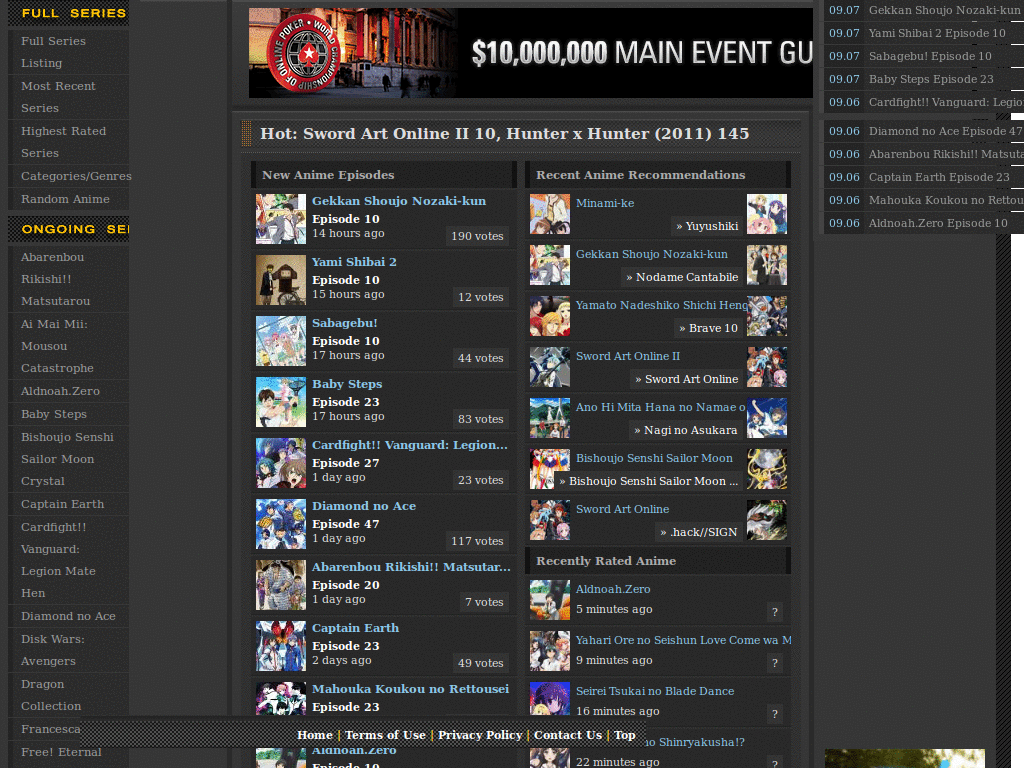Open Dragon Collection sidebar link
This screenshot has height=768, width=1024.
pyautogui.click(x=51, y=696)
